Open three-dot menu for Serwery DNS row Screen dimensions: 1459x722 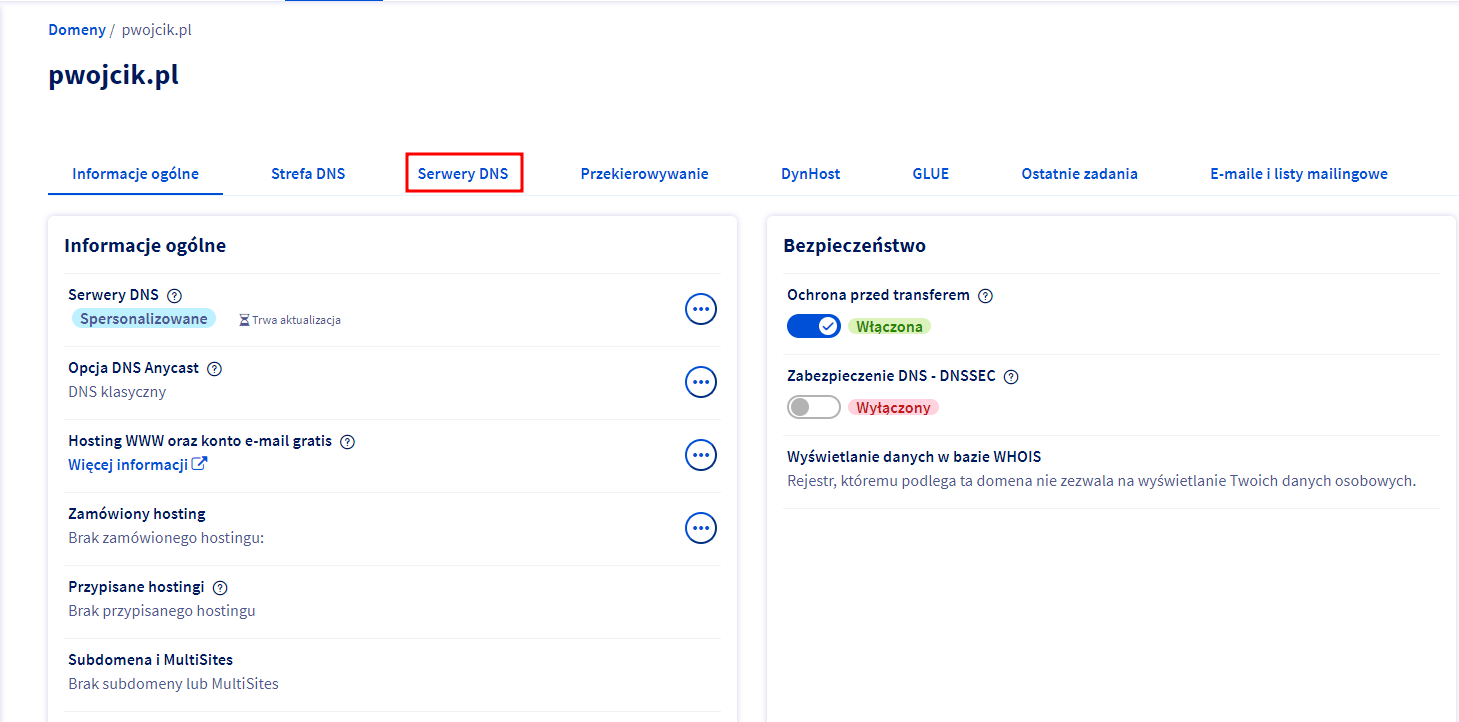click(700, 309)
